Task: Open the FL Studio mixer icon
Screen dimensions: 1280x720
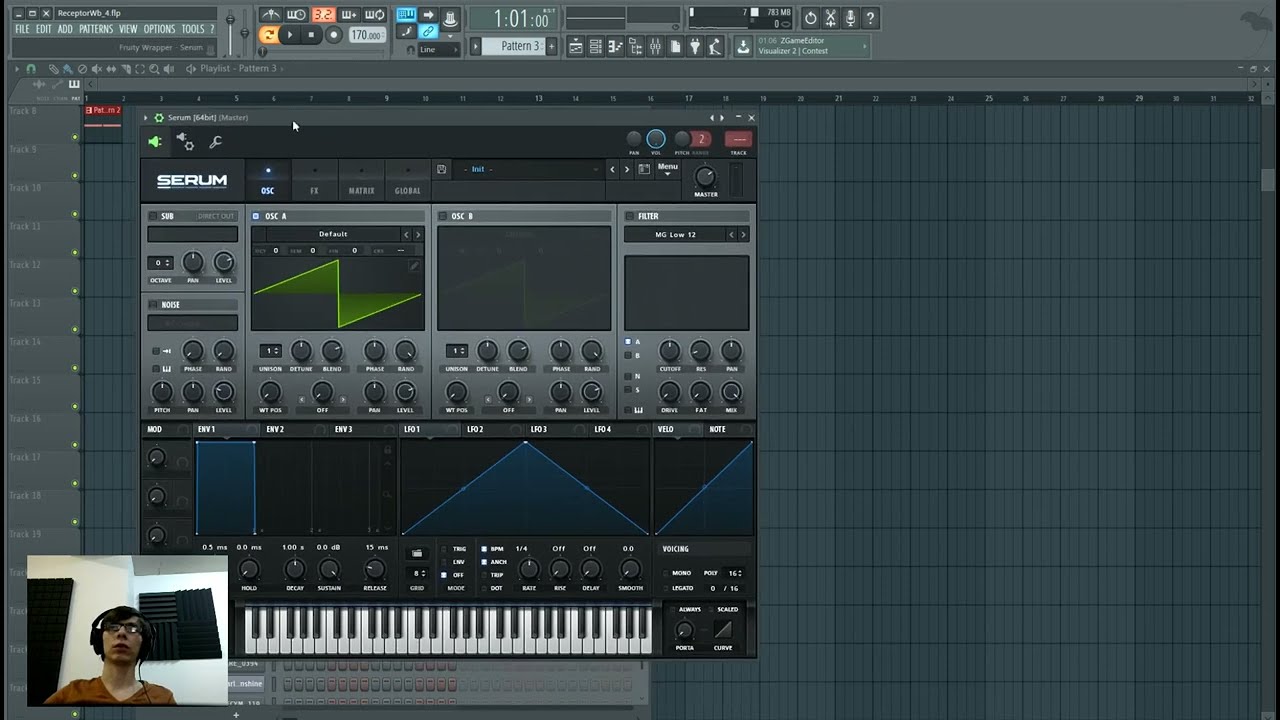Action: tap(655, 46)
